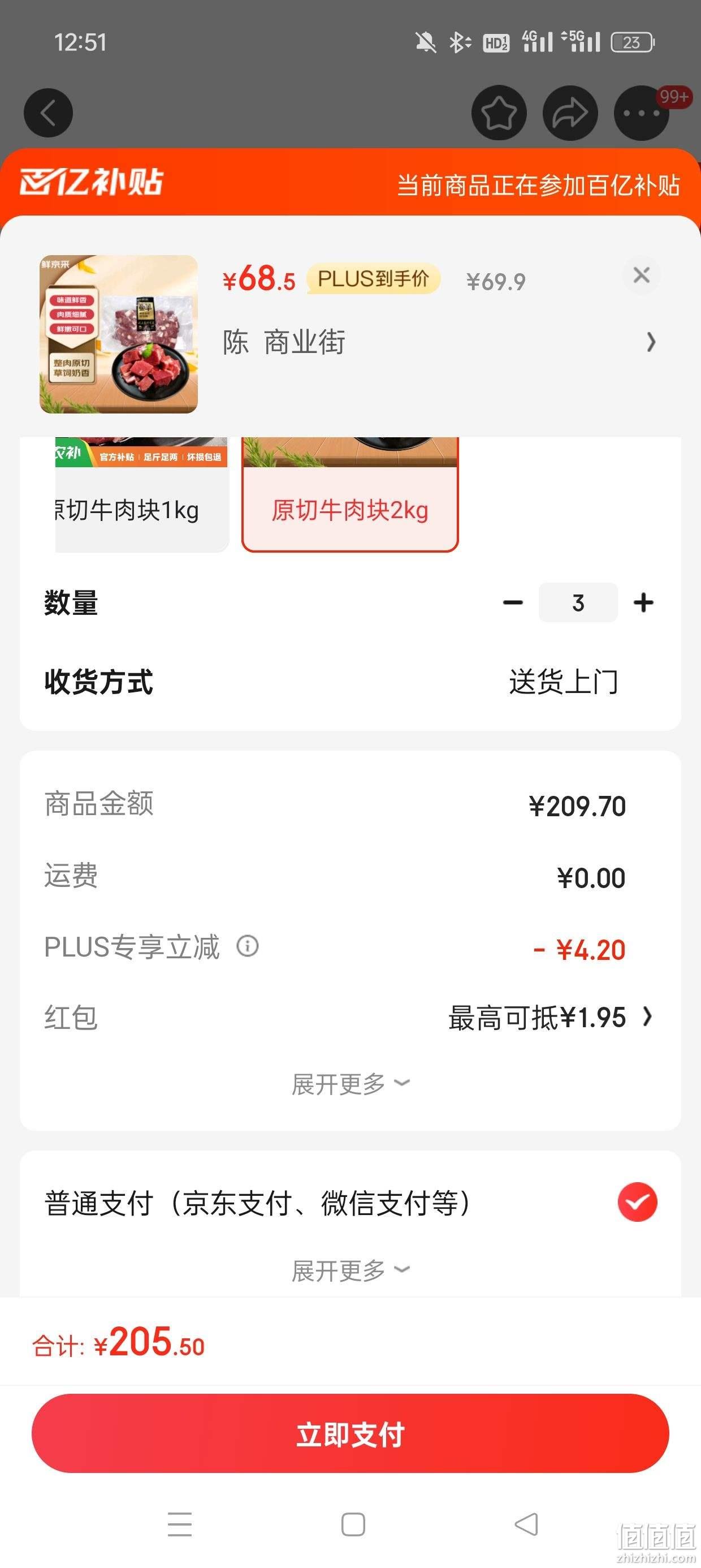Open delivery address 陈 商业街 chevron
The image size is (701, 1568).
651,342
